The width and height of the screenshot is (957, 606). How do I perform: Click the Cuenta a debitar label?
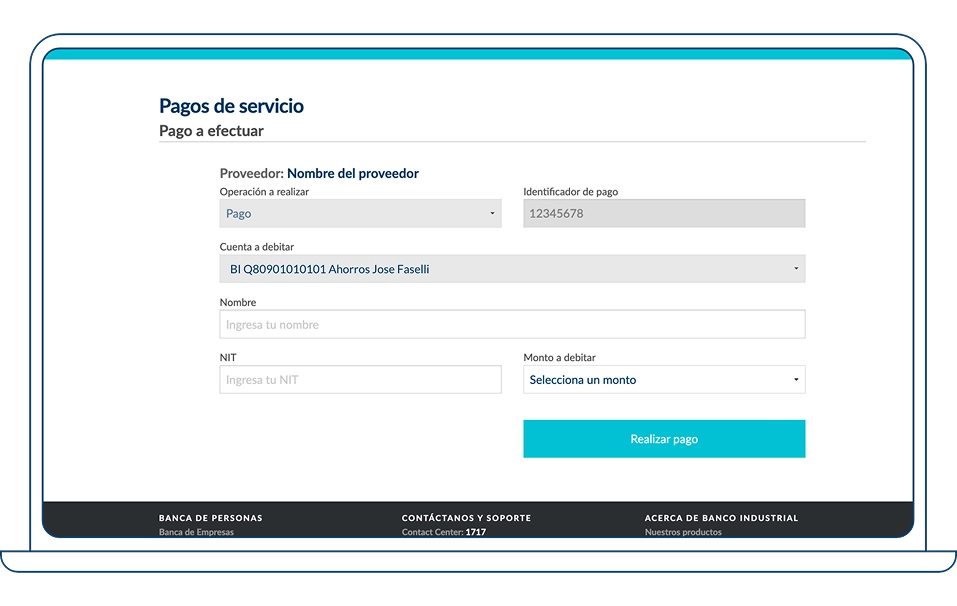[x=257, y=247]
